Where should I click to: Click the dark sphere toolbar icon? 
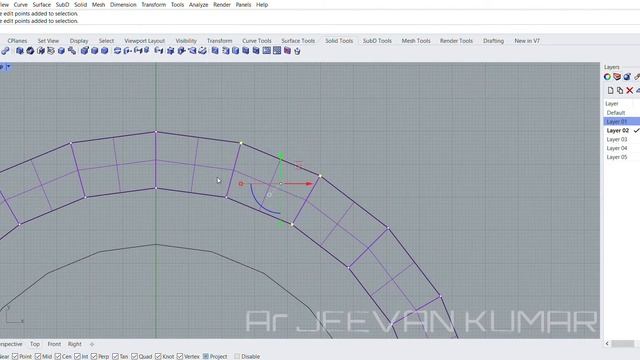30,51
